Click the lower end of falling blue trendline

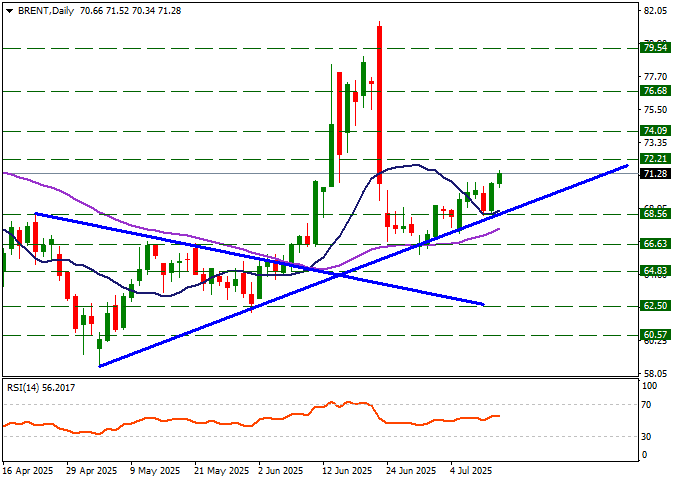pos(483,304)
